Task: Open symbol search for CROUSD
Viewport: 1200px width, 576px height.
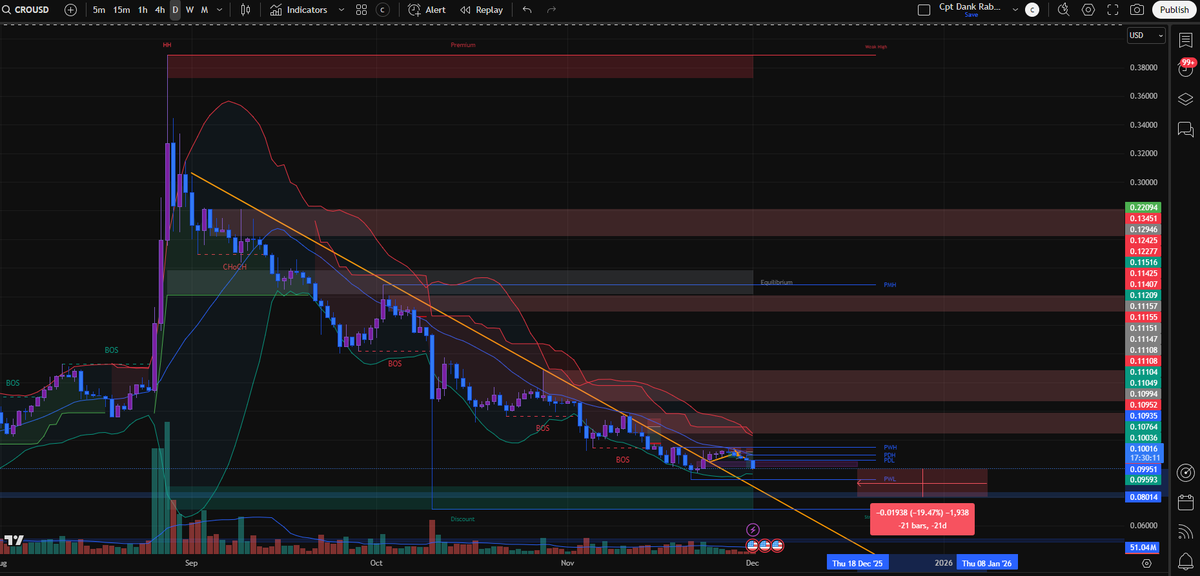Action: pyautogui.click(x=28, y=9)
